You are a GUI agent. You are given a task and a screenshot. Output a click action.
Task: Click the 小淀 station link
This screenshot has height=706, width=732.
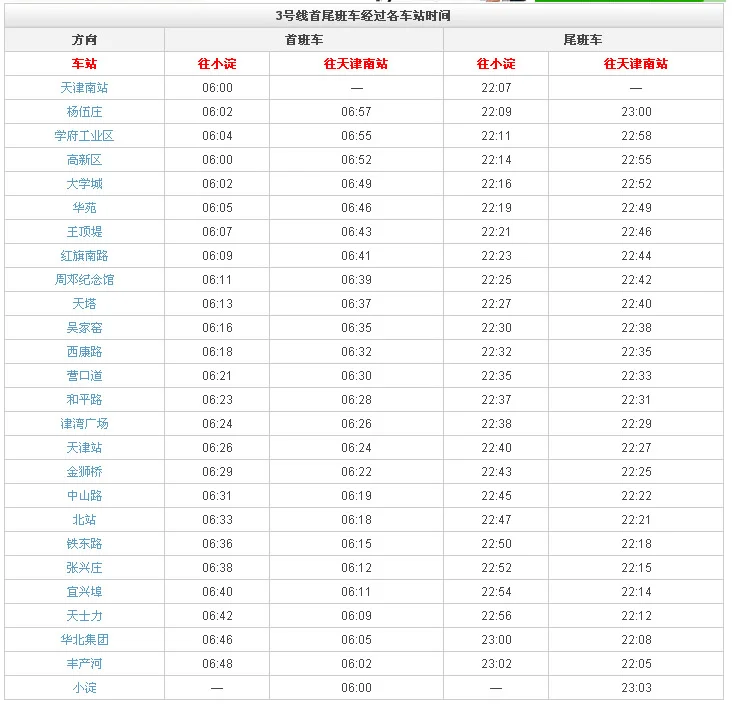[84, 688]
